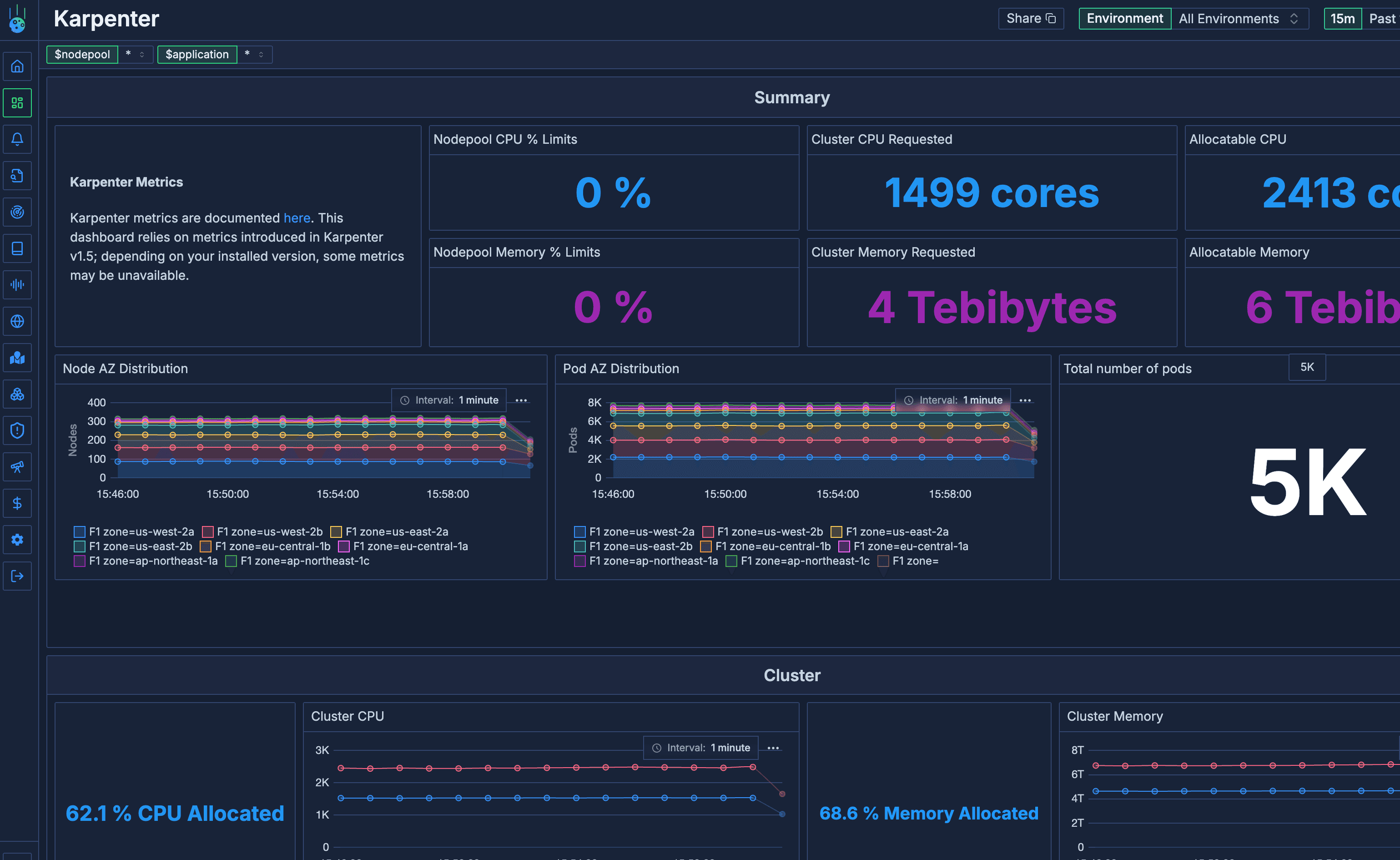Change interval on Node AZ Distribution chart
Screen dimensions: 1400x860
pyautogui.click(x=449, y=400)
